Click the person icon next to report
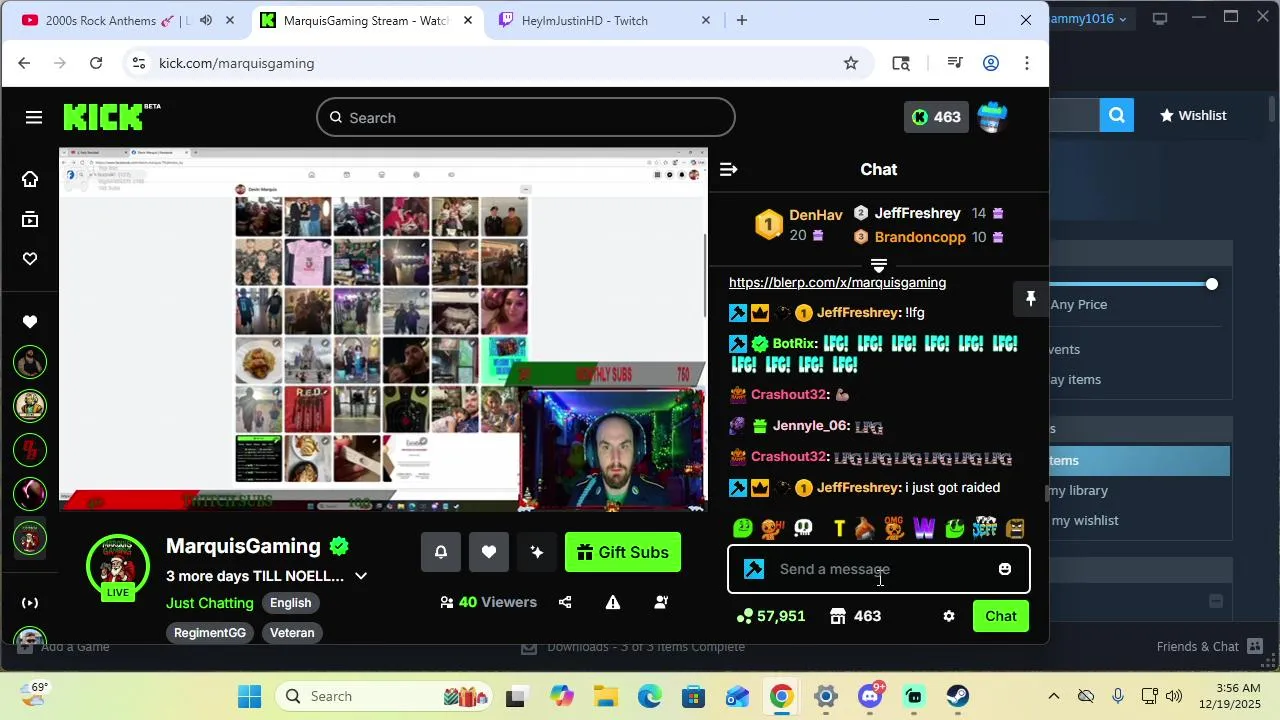Image resolution: width=1280 pixels, height=720 pixels. pos(661,602)
